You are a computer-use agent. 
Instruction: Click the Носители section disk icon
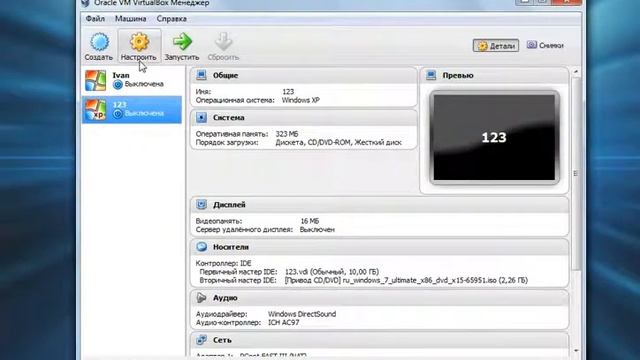pyautogui.click(x=201, y=247)
